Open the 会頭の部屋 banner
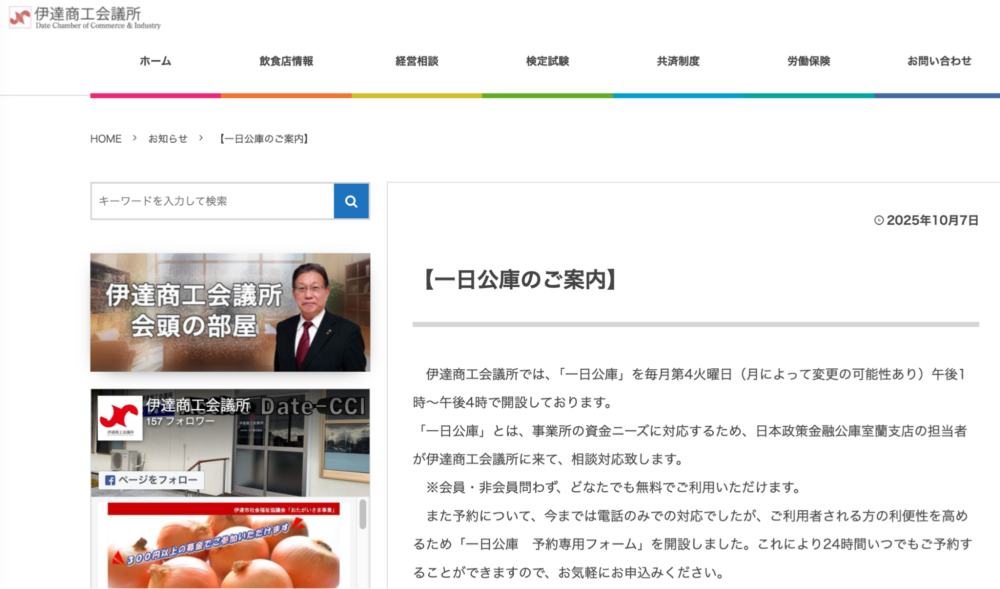The height and width of the screenshot is (589, 1000). click(x=230, y=312)
